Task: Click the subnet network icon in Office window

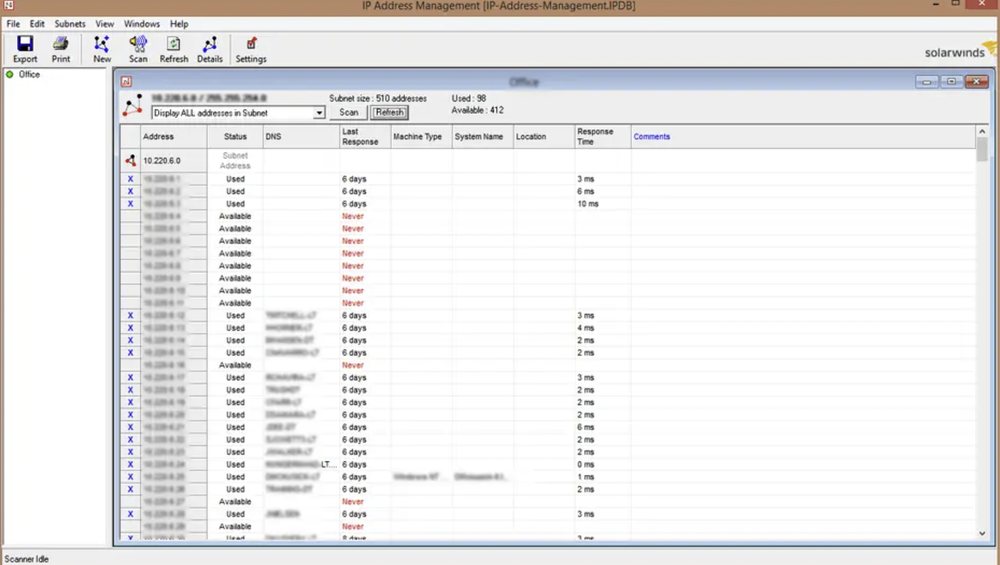Action: coord(133,105)
